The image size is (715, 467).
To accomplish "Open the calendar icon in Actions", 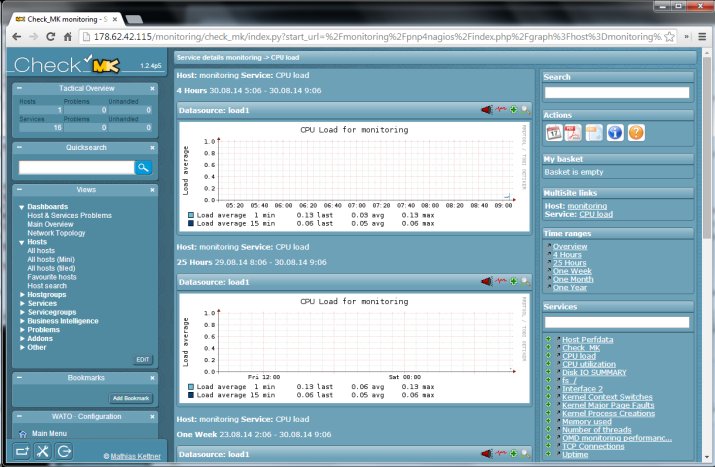I will (554, 133).
